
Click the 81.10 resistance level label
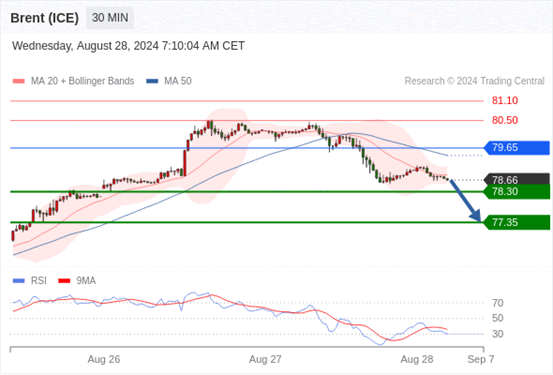click(505, 101)
